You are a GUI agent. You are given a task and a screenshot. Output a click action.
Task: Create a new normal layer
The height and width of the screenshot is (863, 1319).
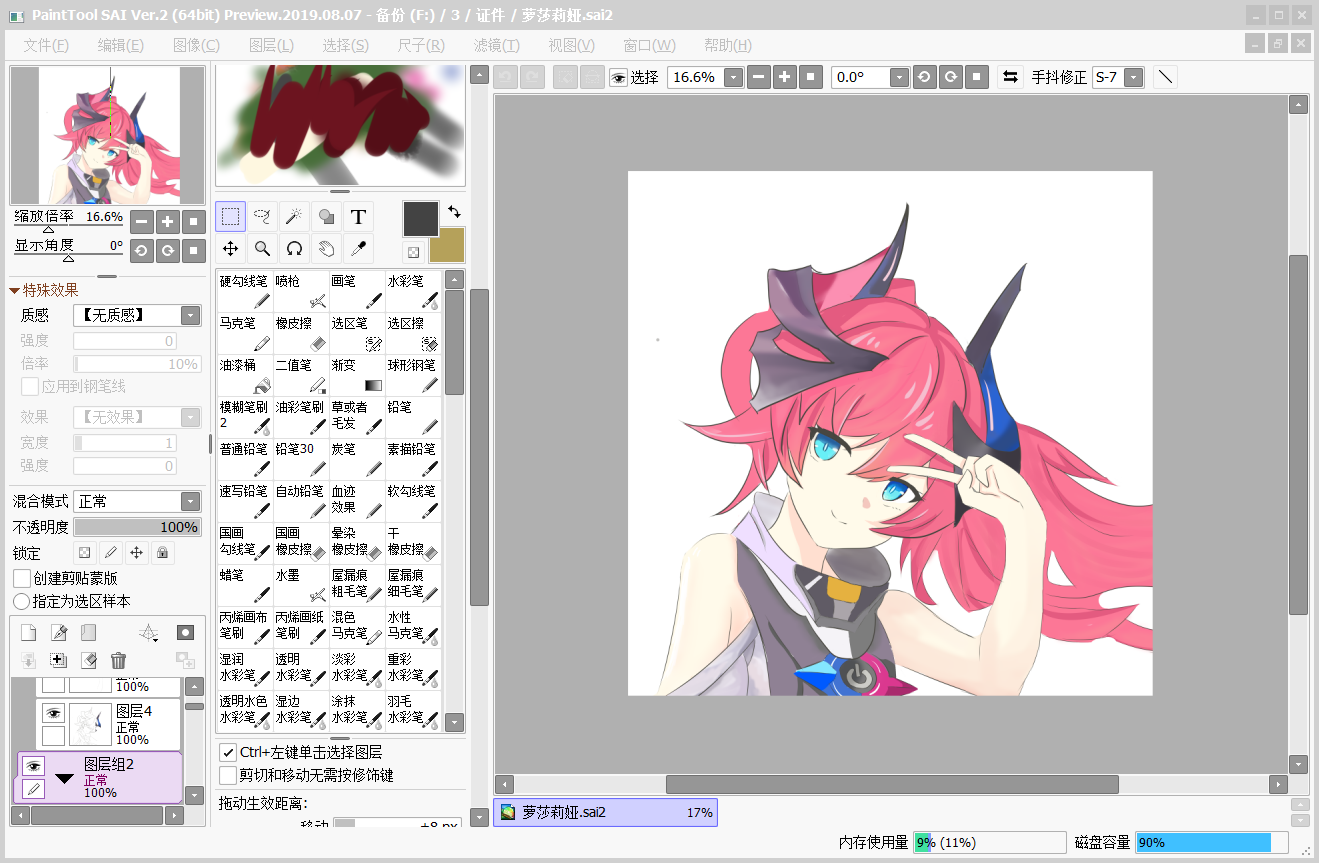(29, 632)
